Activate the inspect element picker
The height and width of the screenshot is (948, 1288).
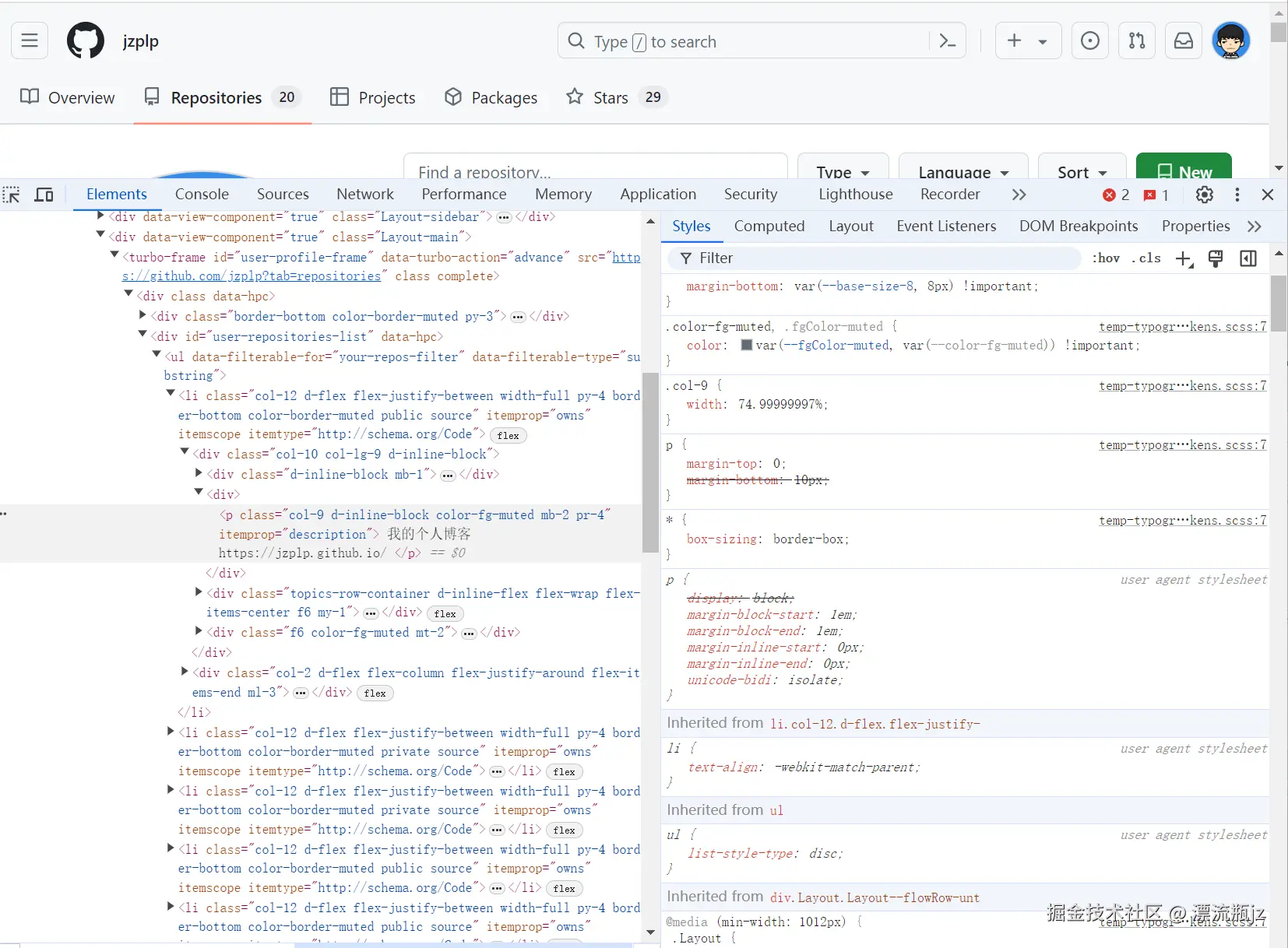[12, 195]
